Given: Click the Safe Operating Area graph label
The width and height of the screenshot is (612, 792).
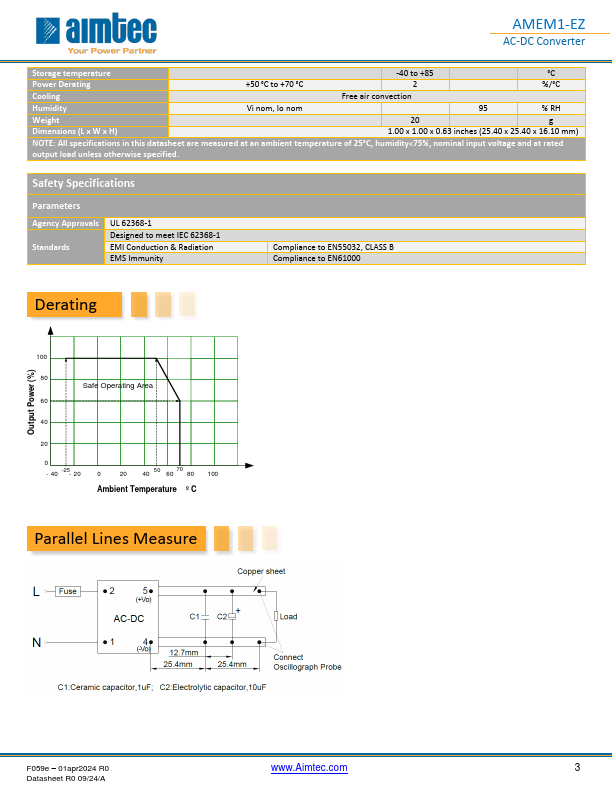Looking at the screenshot, I should pos(117,386).
